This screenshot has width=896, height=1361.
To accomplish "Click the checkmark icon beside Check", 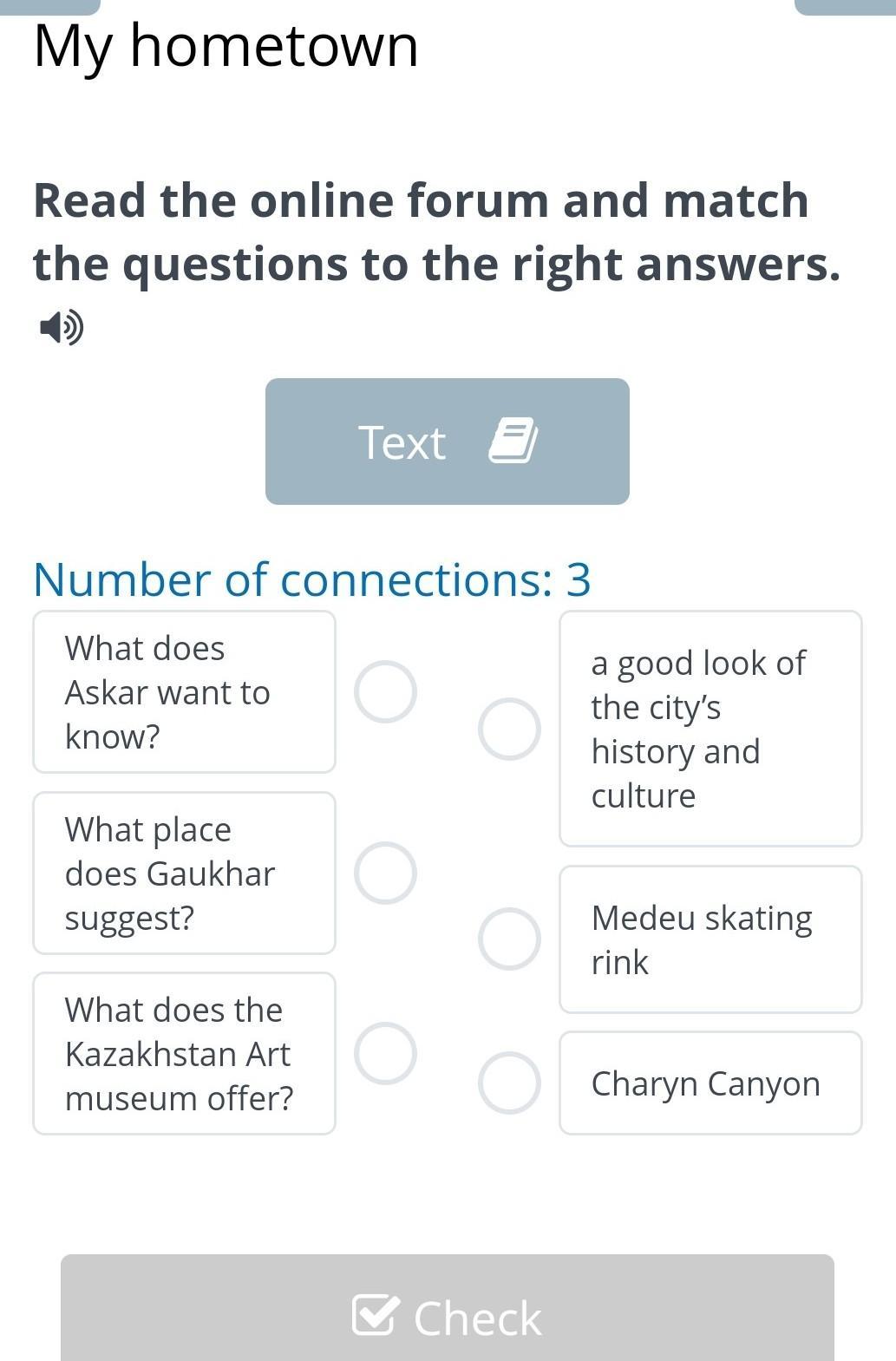I will (x=376, y=1314).
